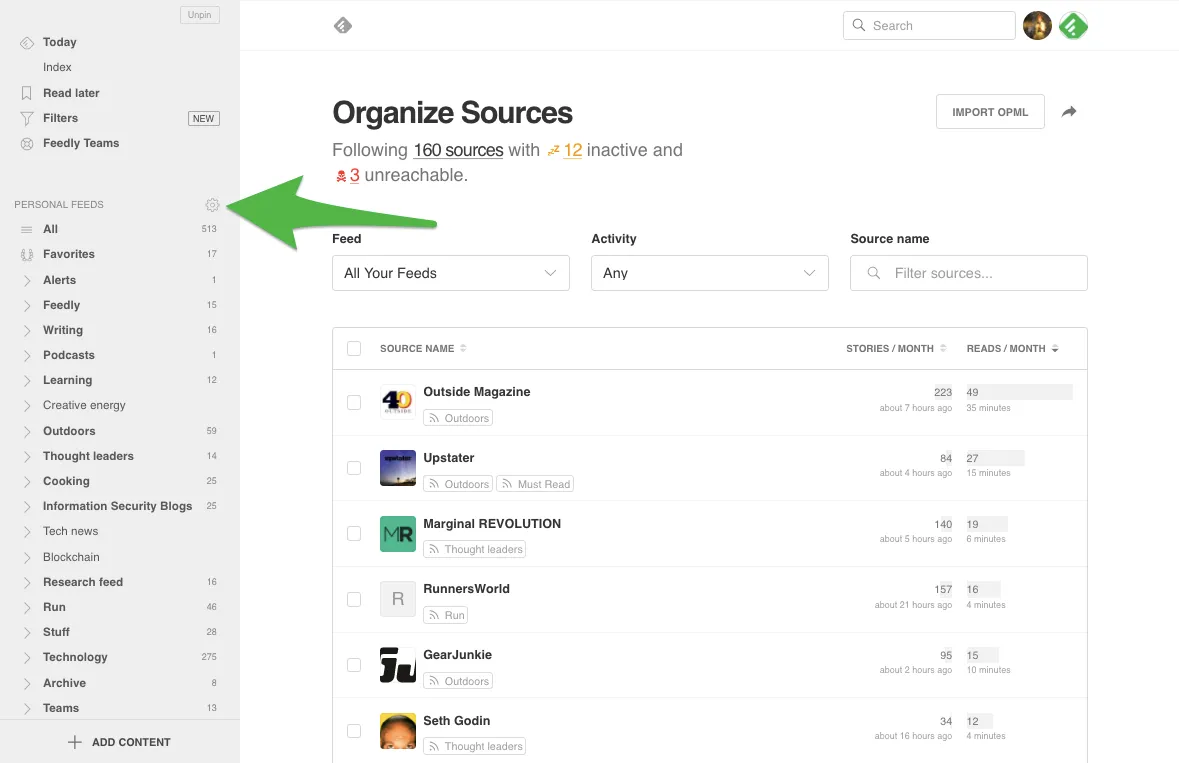Viewport: 1179px width, 763px height.
Task: Click the Filter sources input field
Action: click(x=968, y=273)
